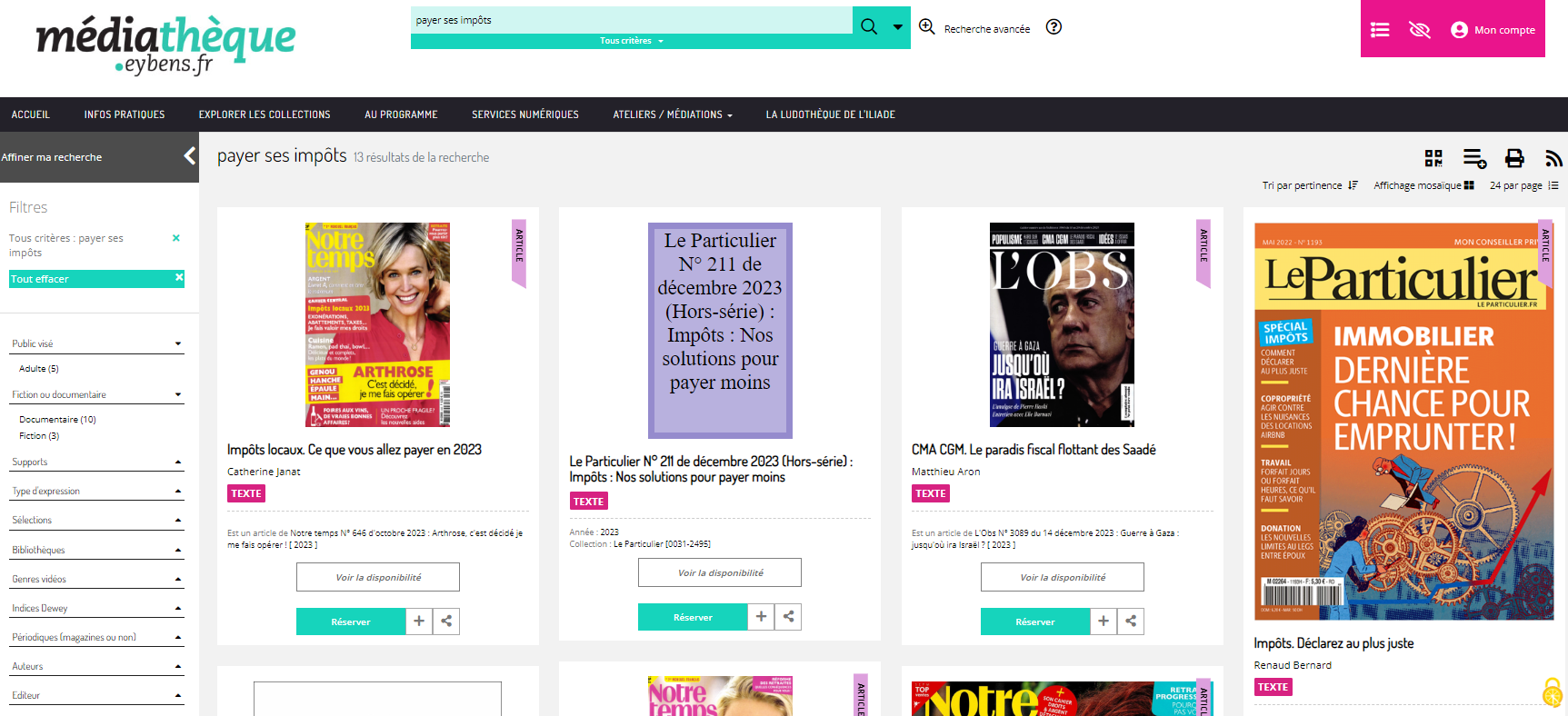Open the Le Particulier N° 211 purple cover
The width and height of the screenshot is (1568, 716).
[x=720, y=331]
